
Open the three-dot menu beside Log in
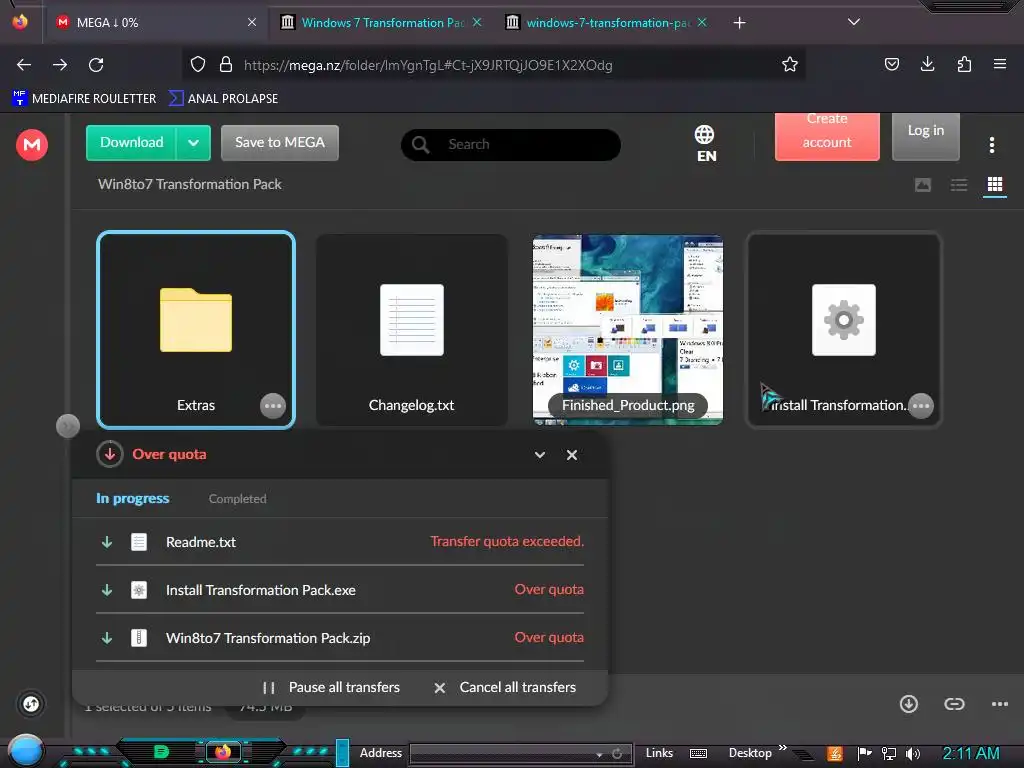pyautogui.click(x=991, y=144)
